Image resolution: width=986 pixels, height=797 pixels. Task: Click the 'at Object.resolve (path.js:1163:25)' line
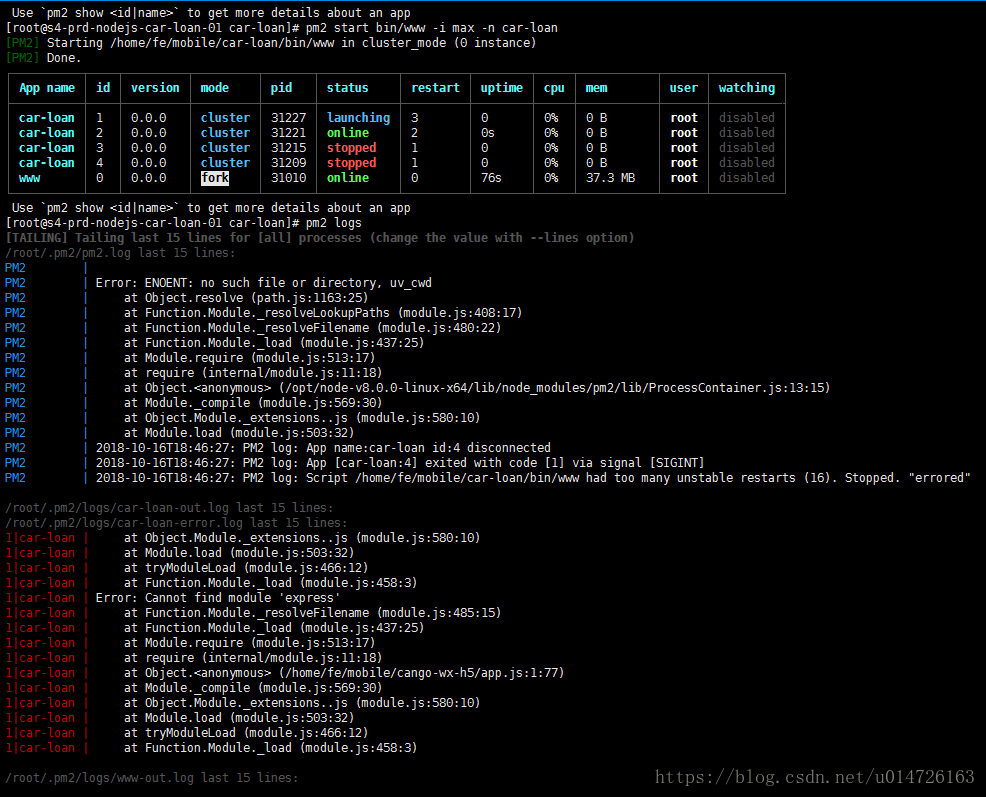(245, 298)
